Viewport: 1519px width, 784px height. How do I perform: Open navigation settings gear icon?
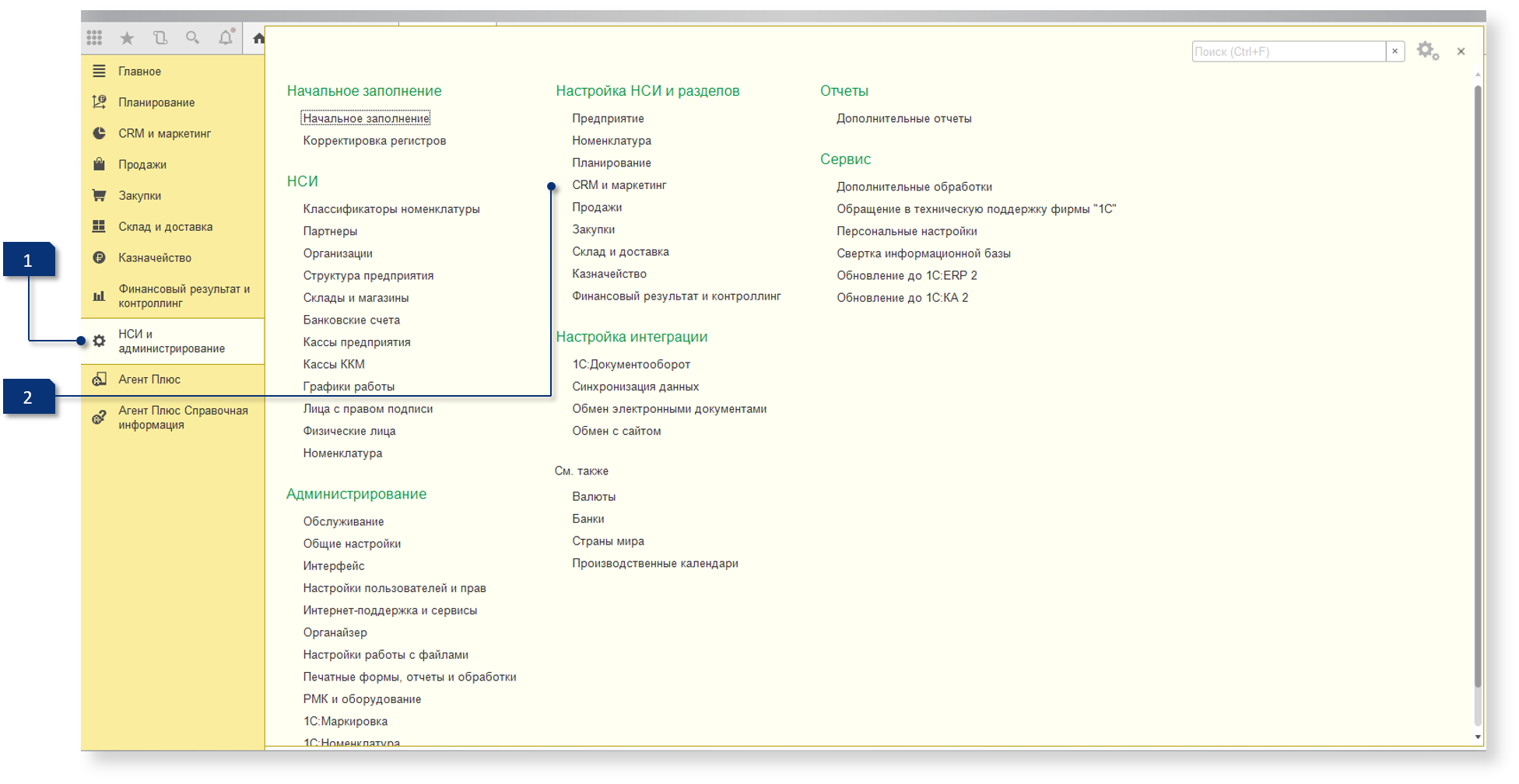coord(1427,51)
